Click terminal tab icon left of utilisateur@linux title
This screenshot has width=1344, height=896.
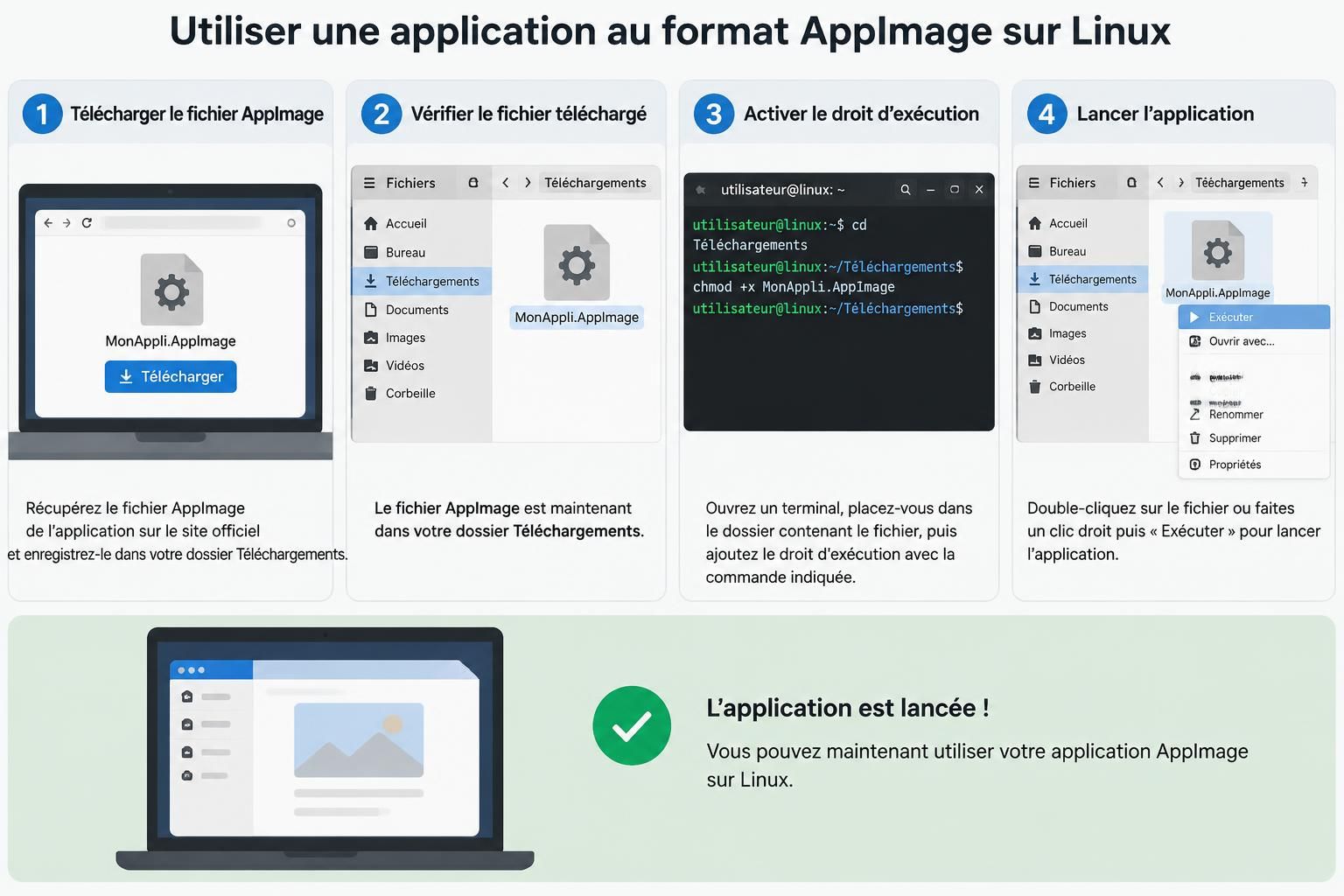click(701, 190)
